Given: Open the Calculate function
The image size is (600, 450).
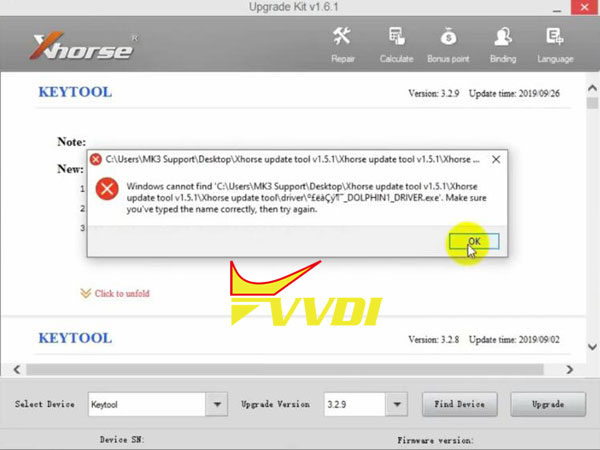Looking at the screenshot, I should (396, 45).
